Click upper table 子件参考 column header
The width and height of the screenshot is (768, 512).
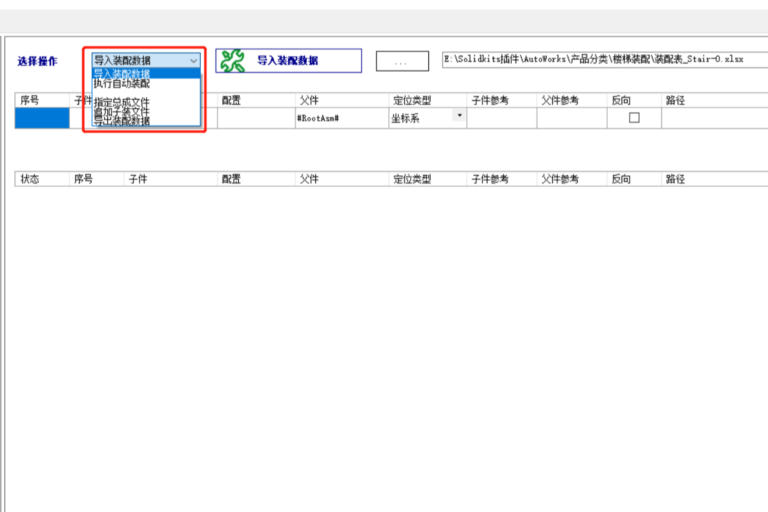coord(502,100)
